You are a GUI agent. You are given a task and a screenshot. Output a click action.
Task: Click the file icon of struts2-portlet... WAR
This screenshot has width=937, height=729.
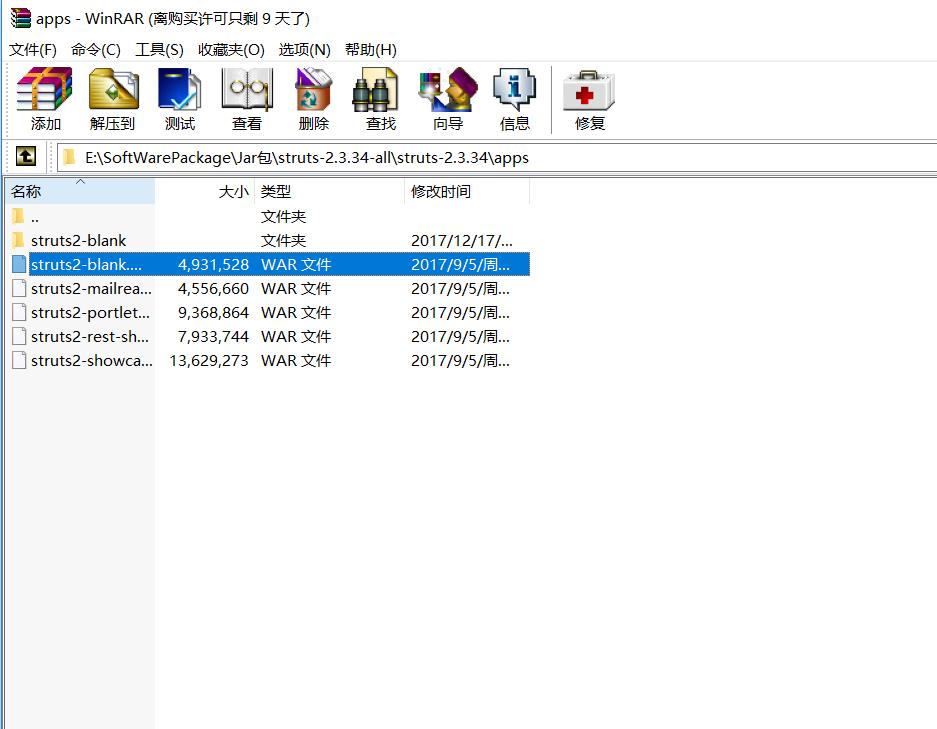[x=19, y=312]
